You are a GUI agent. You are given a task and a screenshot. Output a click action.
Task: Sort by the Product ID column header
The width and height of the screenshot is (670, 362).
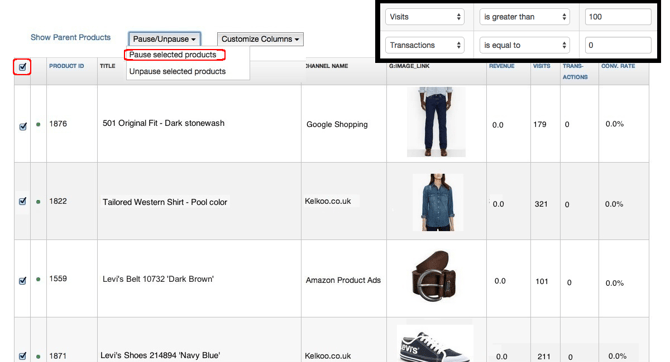66,66
